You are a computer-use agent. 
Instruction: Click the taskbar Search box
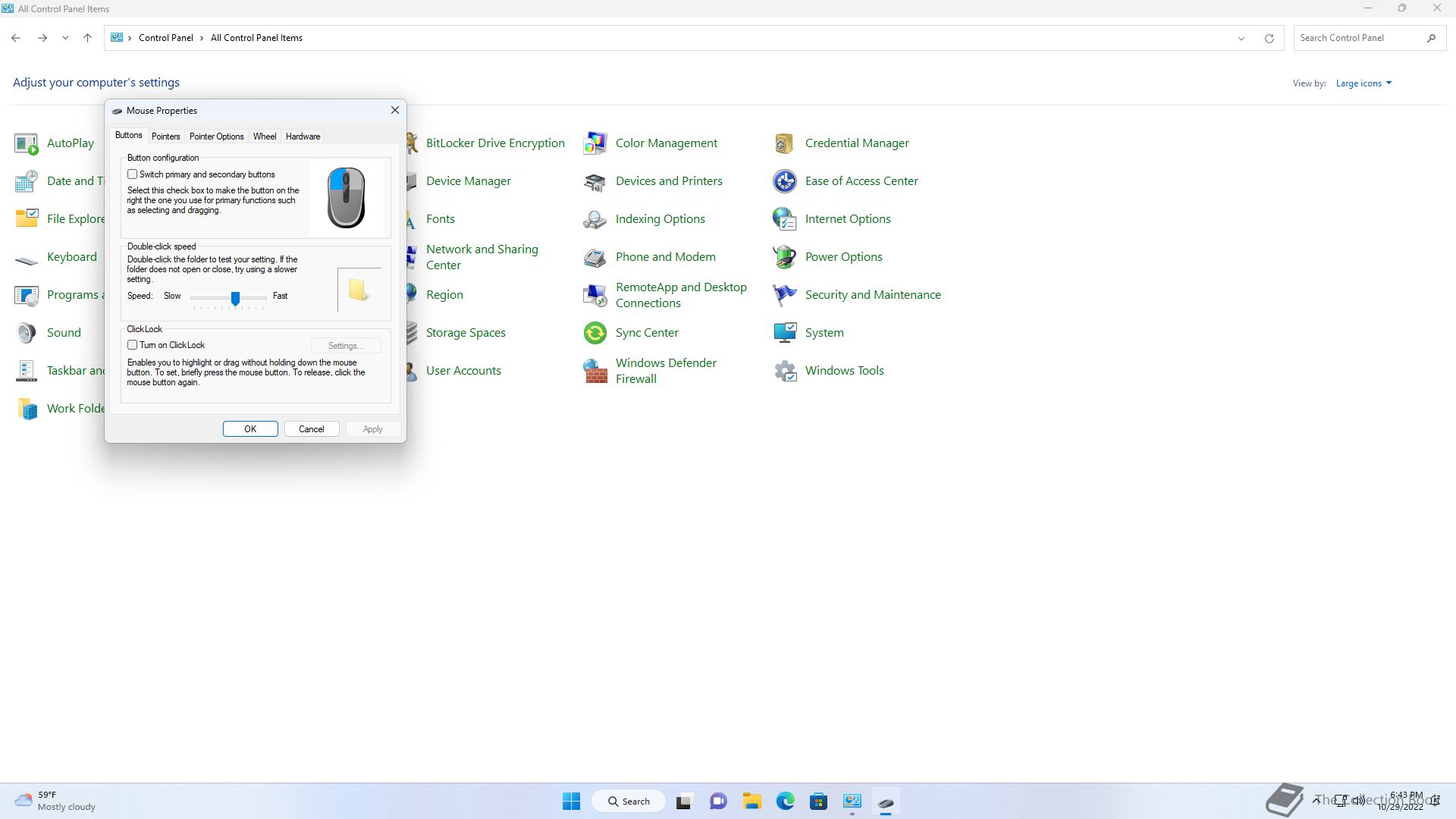coord(629,802)
